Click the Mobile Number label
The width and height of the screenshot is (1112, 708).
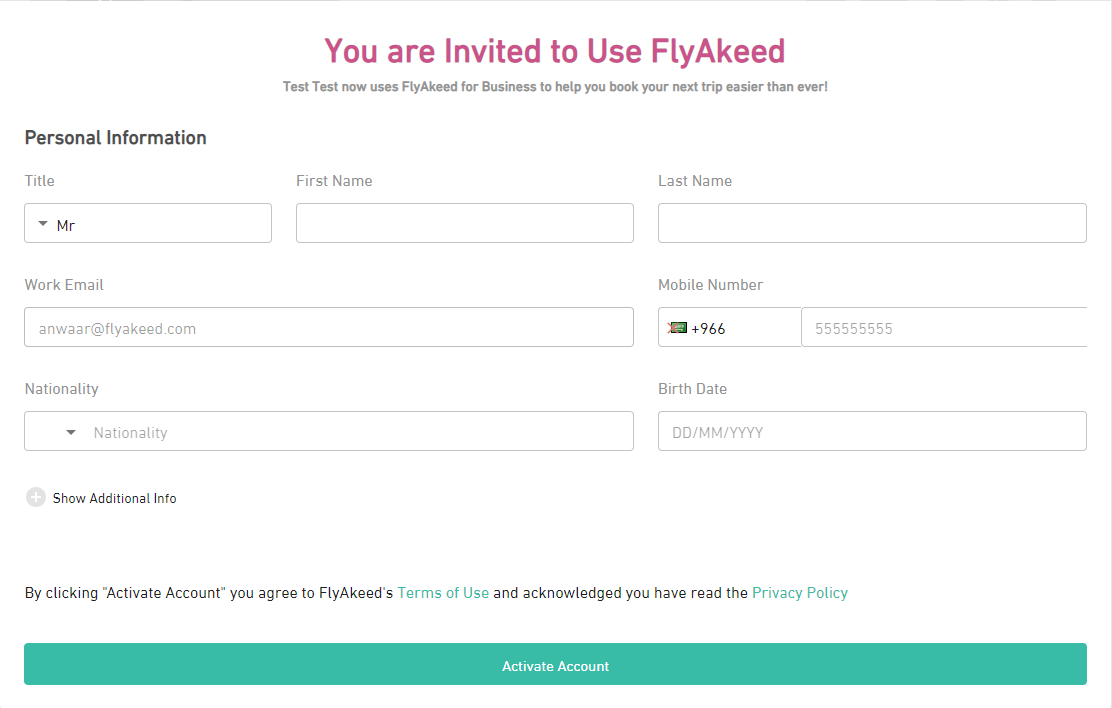[711, 284]
